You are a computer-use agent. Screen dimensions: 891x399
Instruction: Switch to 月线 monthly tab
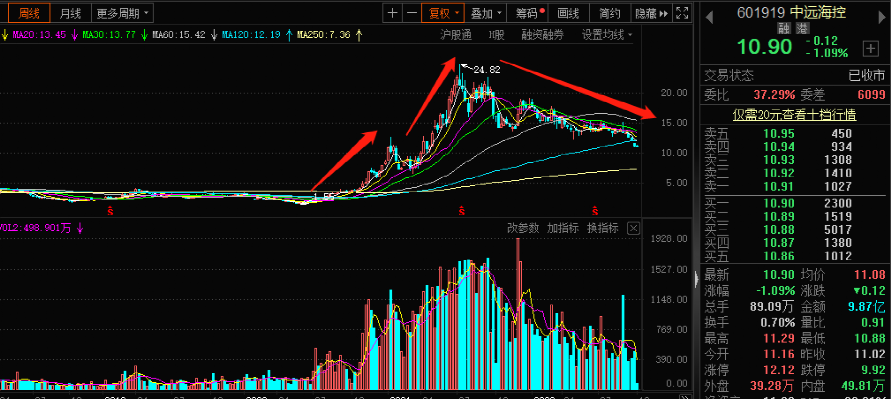[70, 13]
